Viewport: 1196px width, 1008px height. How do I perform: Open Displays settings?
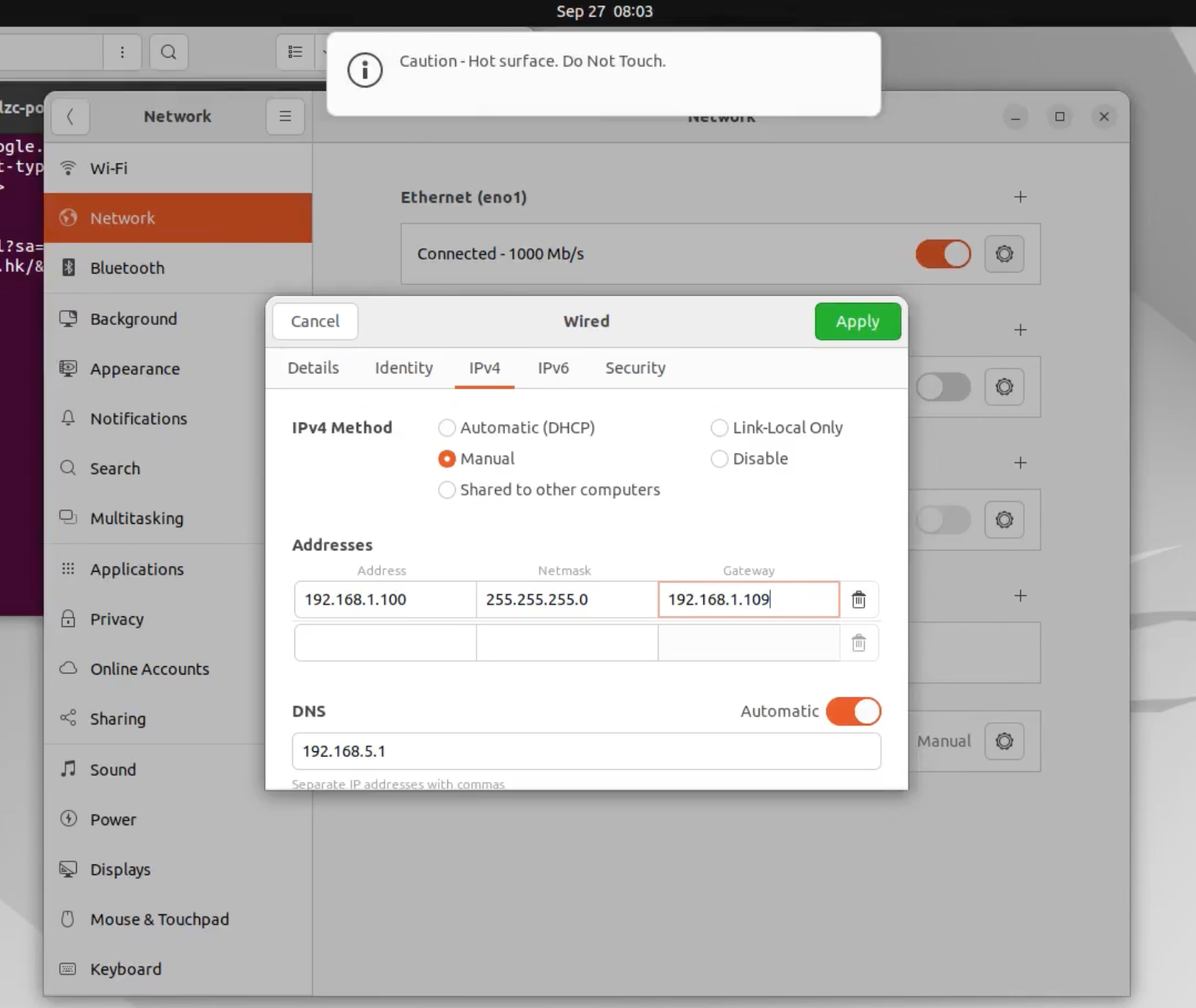[178, 870]
